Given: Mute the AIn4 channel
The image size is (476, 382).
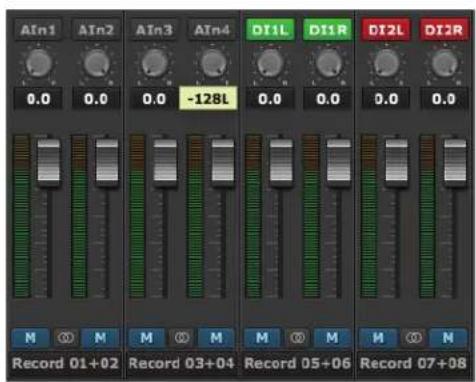Looking at the screenshot, I should coord(216,338).
